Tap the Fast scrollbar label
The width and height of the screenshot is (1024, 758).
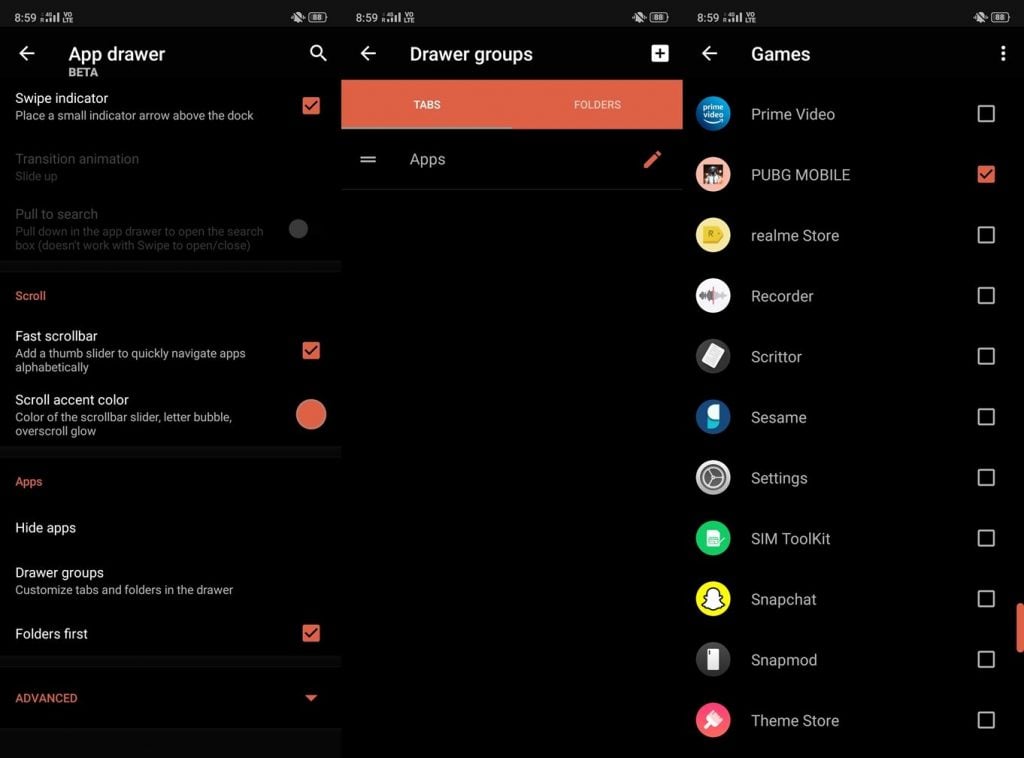56,336
